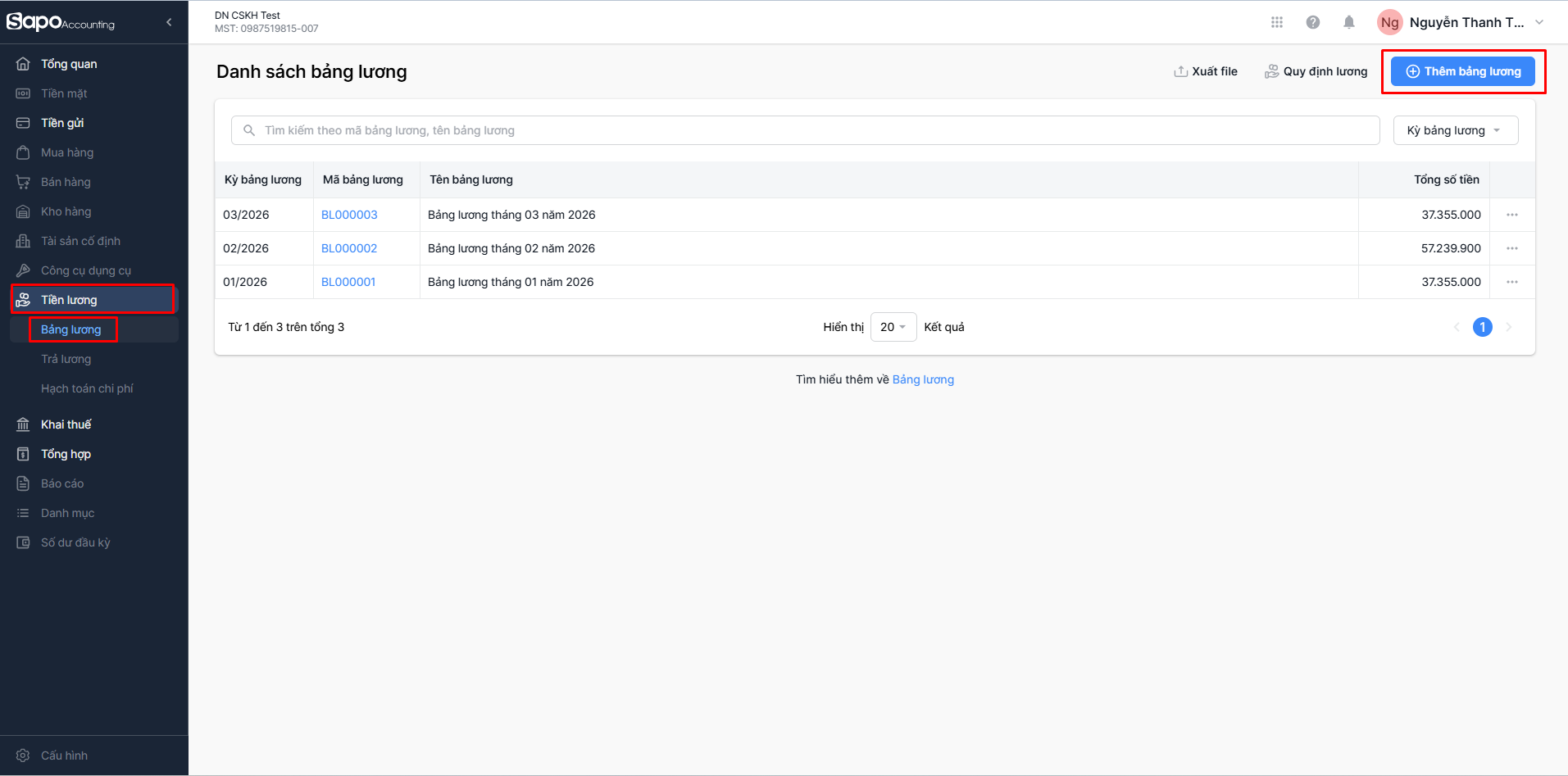Click the help question mark icon
1568x776 pixels.
tap(1313, 22)
